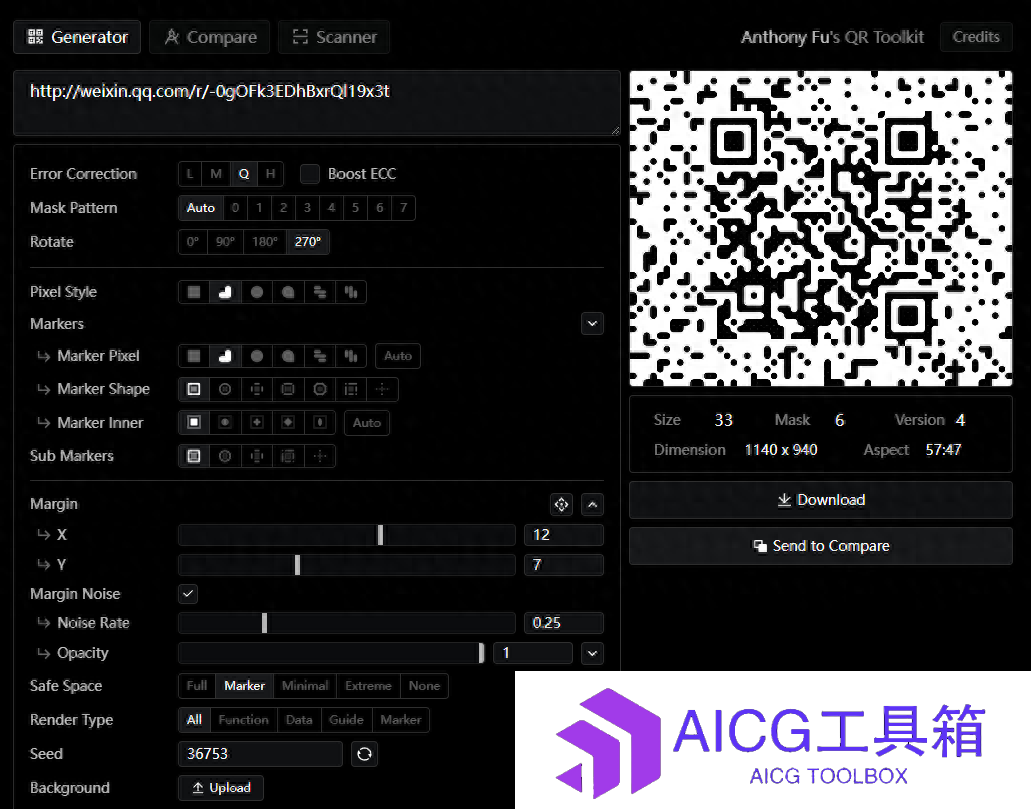Image resolution: width=1031 pixels, height=809 pixels.
Task: Click the Margin X slider handle
Action: pos(380,535)
